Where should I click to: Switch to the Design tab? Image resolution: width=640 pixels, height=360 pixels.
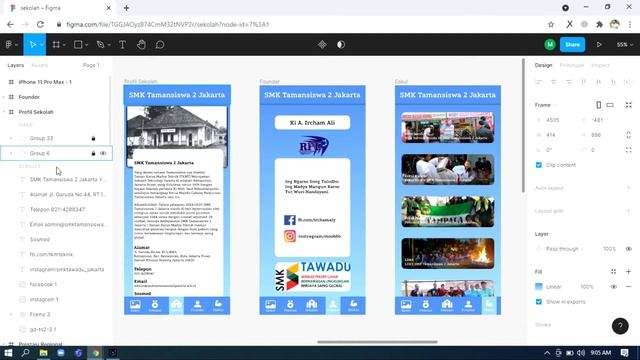point(543,65)
